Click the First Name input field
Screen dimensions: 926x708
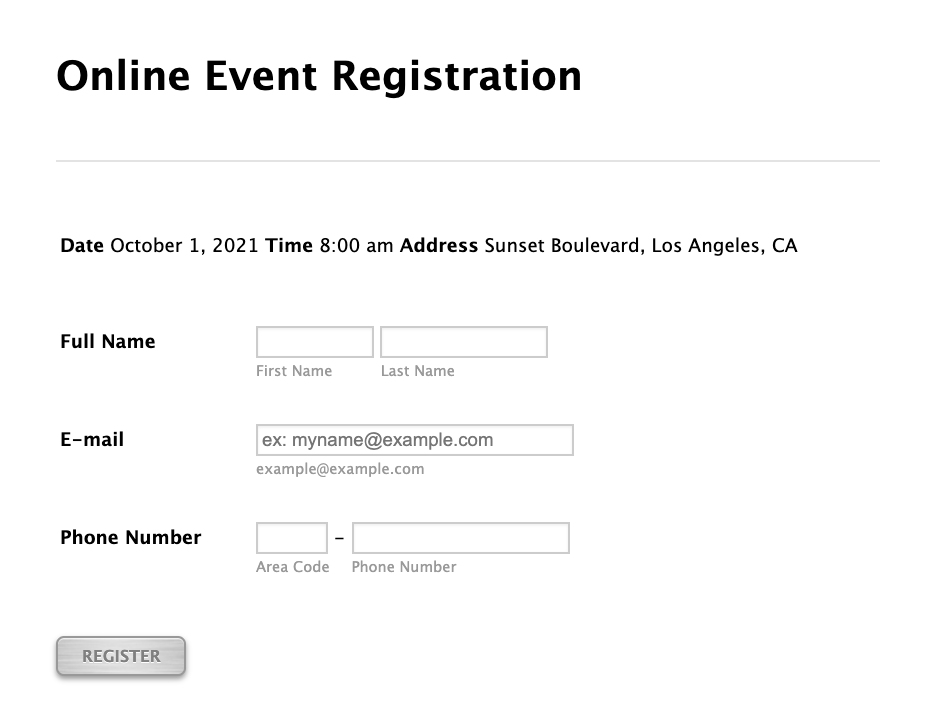coord(314,342)
